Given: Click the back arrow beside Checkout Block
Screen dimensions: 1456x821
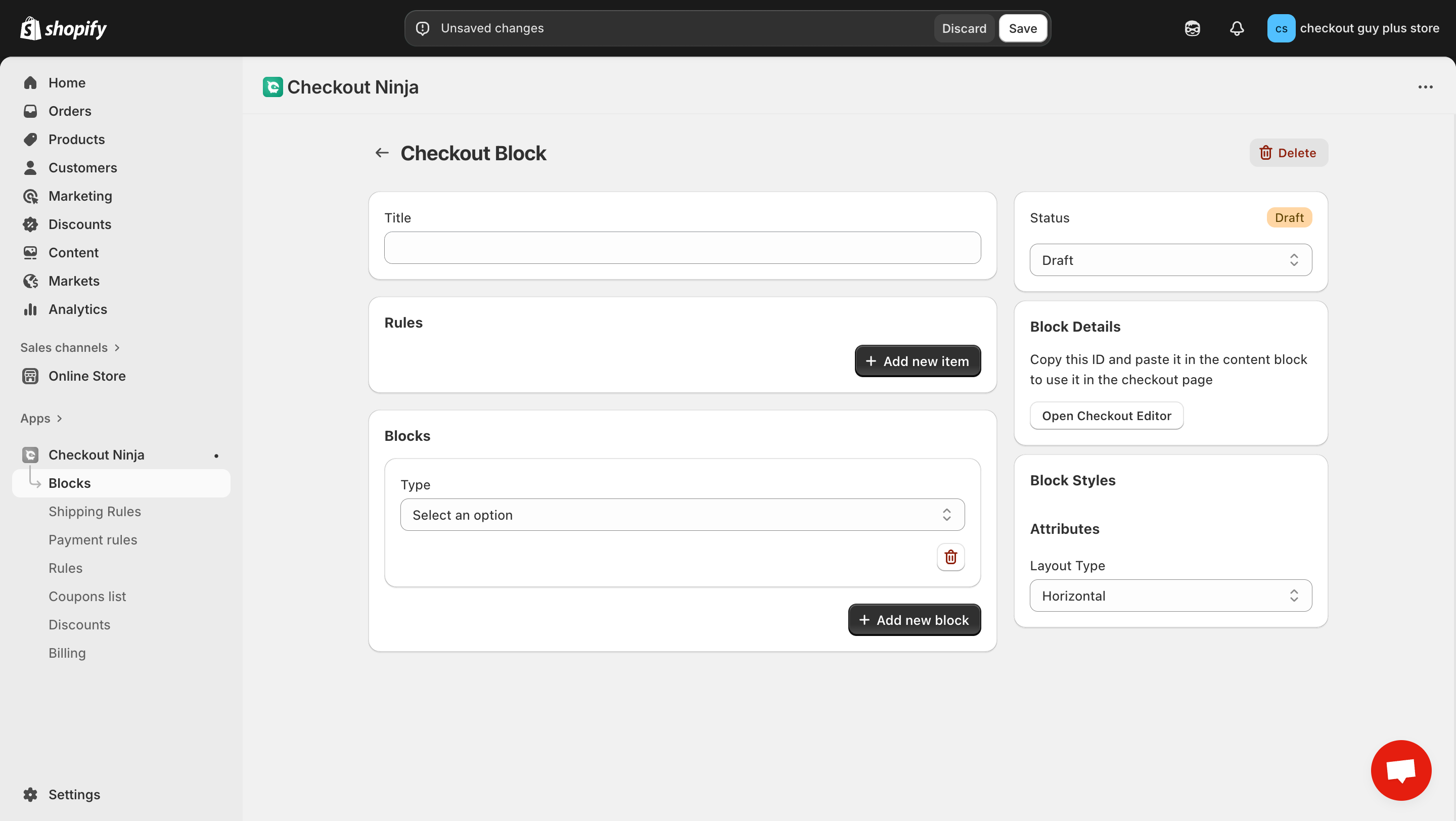Looking at the screenshot, I should (x=382, y=153).
